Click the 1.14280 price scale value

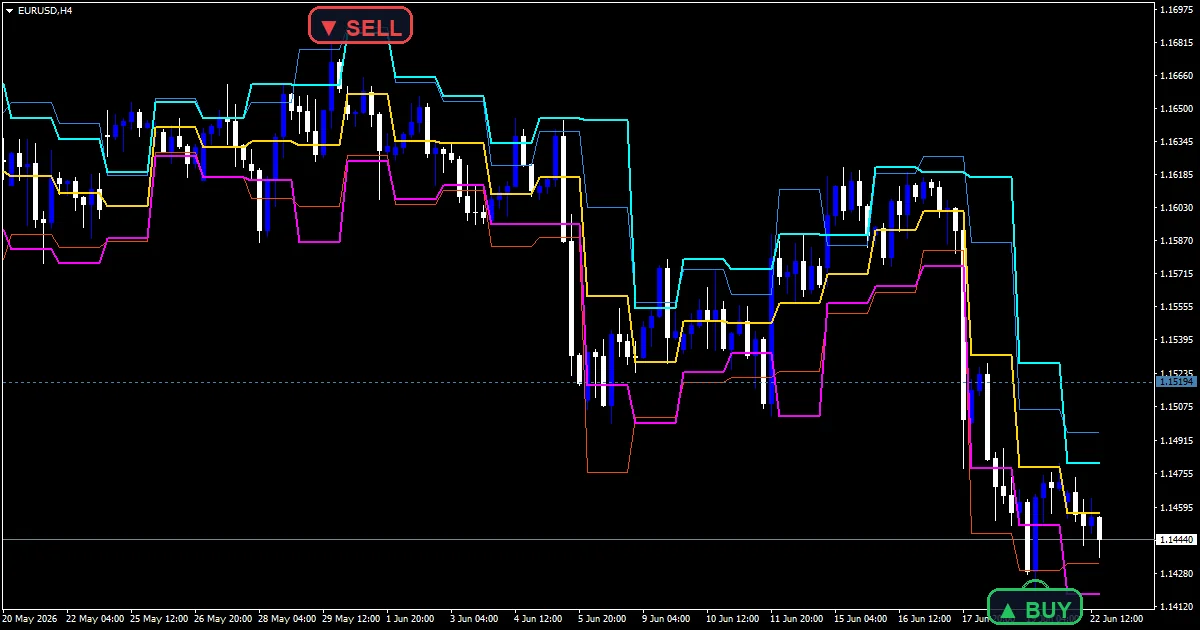pyautogui.click(x=1176, y=573)
